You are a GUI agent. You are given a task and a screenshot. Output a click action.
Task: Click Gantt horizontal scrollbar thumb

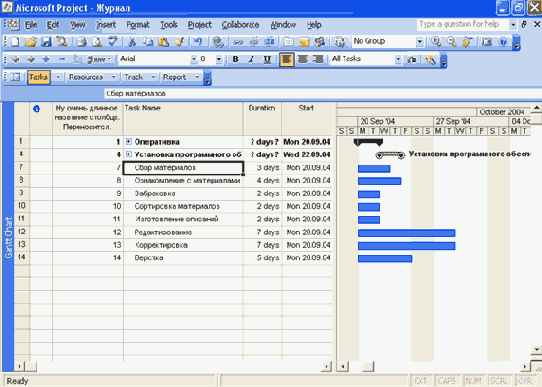click(368, 366)
